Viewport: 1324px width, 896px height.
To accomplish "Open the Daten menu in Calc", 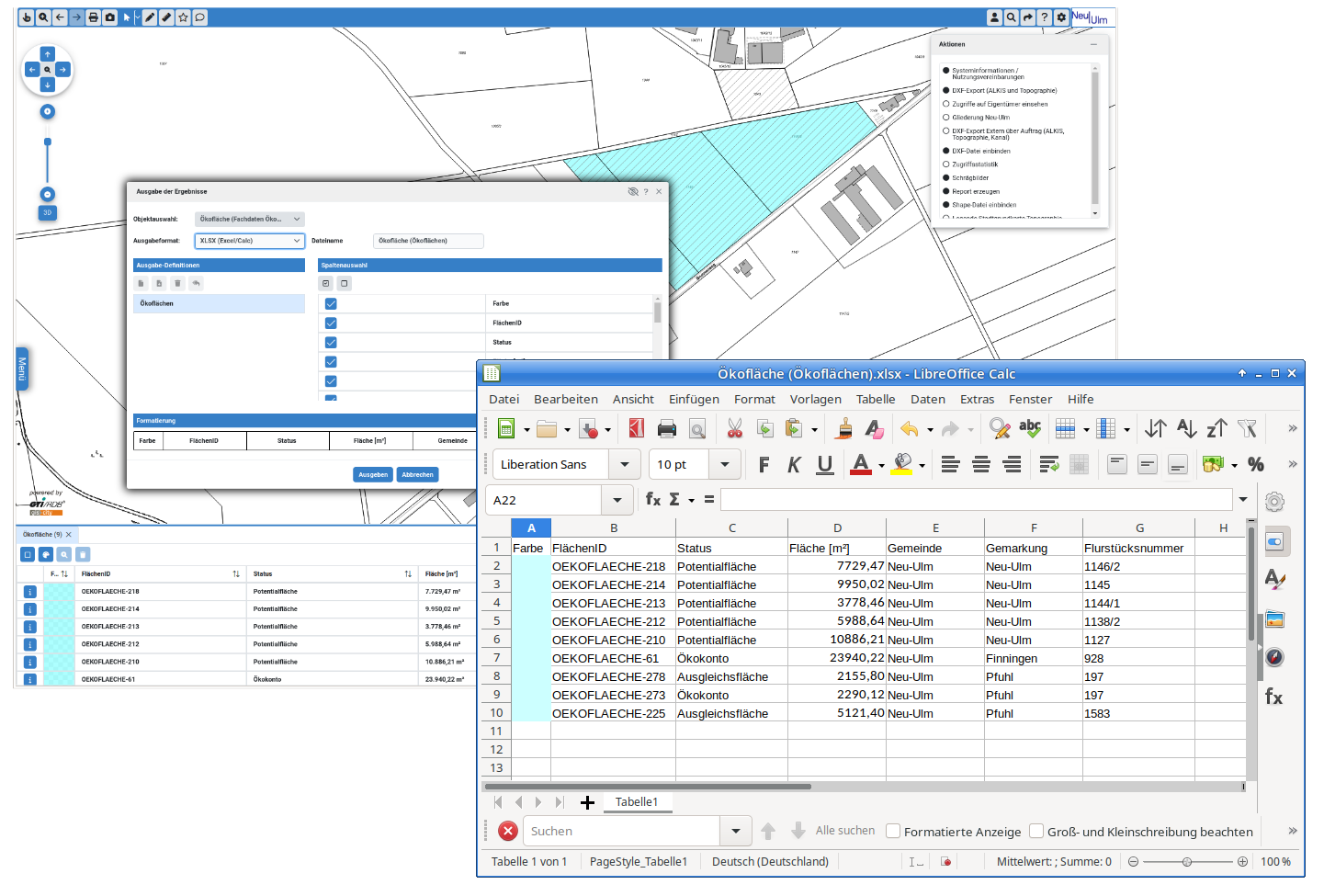I will pos(927,399).
